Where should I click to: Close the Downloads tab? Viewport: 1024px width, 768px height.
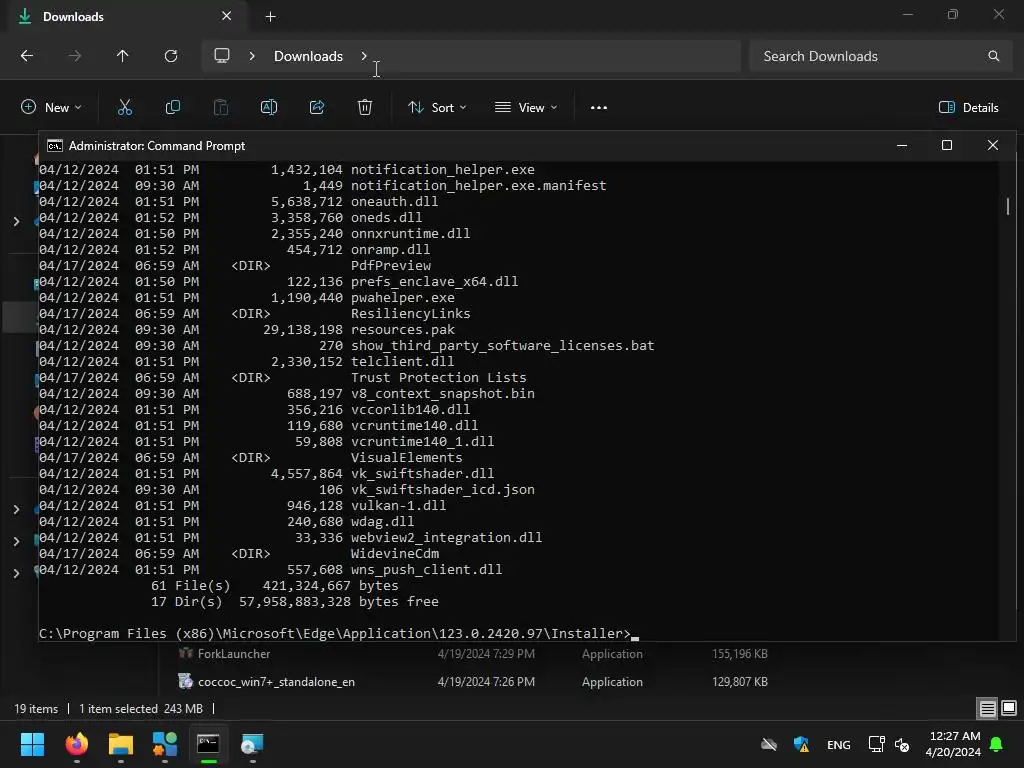click(227, 16)
